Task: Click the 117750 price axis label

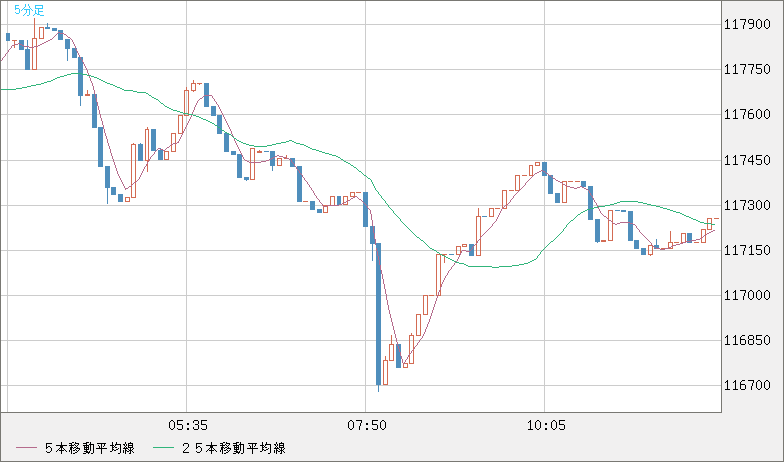Action: click(747, 70)
